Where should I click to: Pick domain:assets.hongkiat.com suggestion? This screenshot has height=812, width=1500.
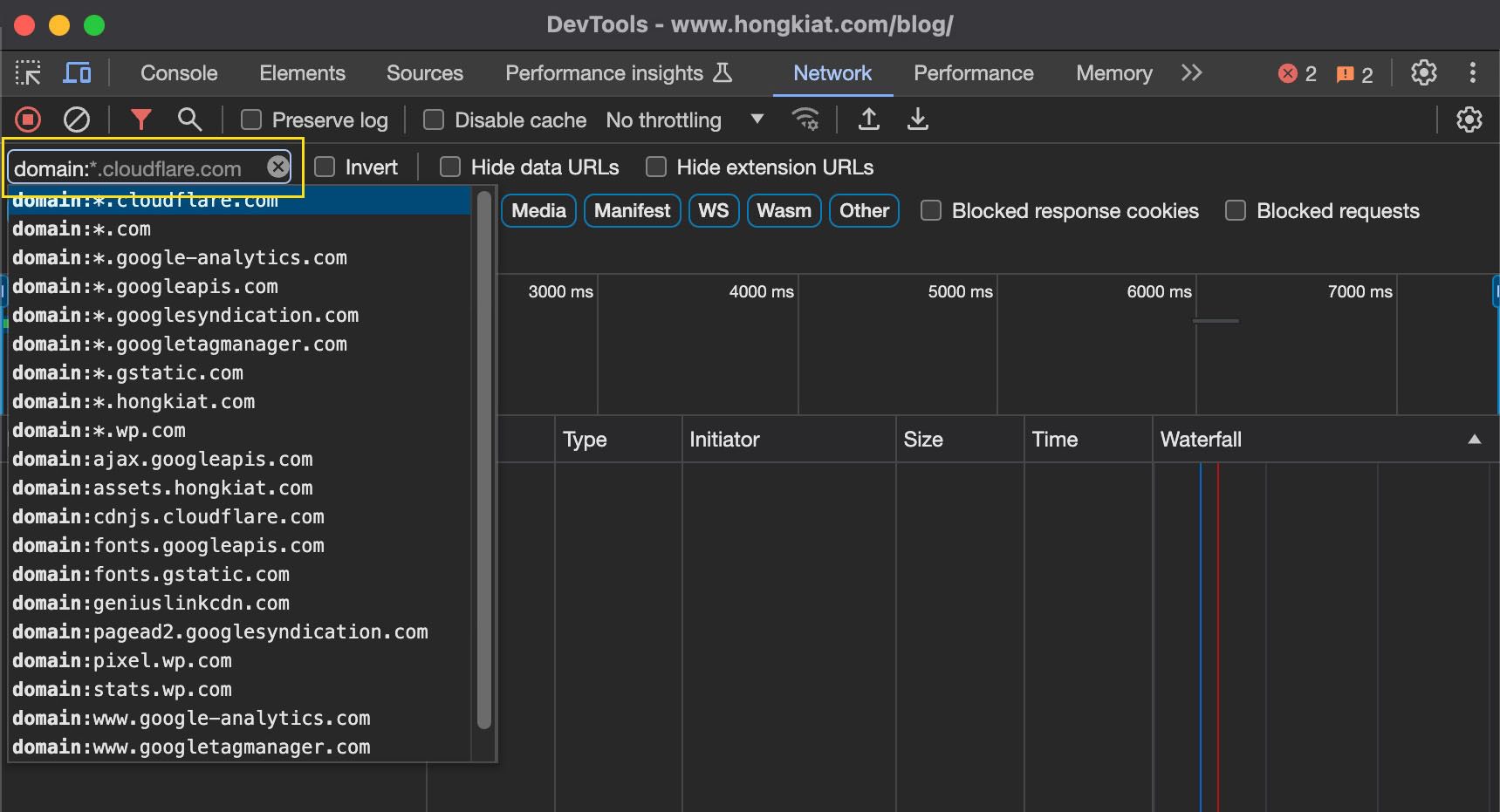point(240,488)
